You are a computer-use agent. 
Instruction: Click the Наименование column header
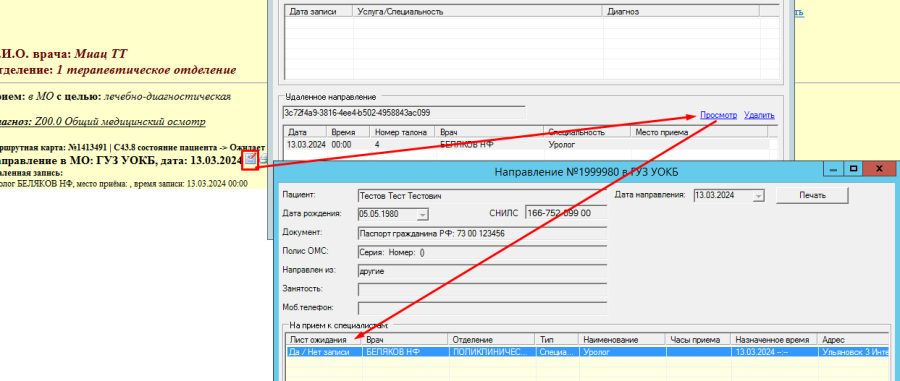coord(621,340)
